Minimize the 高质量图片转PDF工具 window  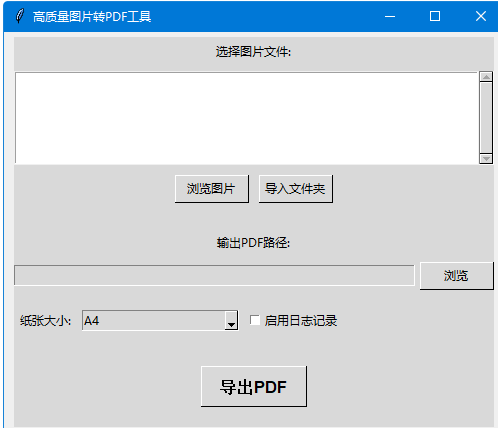390,16
